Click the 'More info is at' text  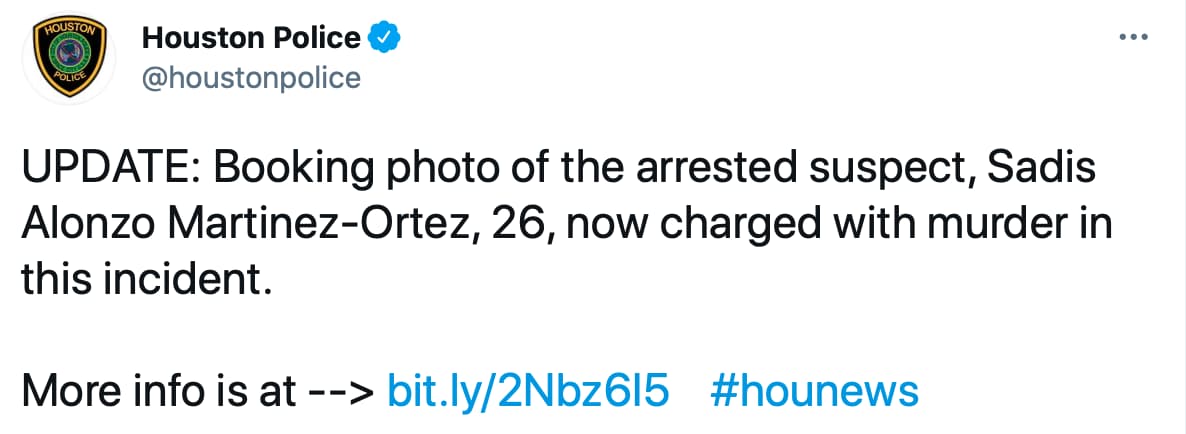click(156, 390)
